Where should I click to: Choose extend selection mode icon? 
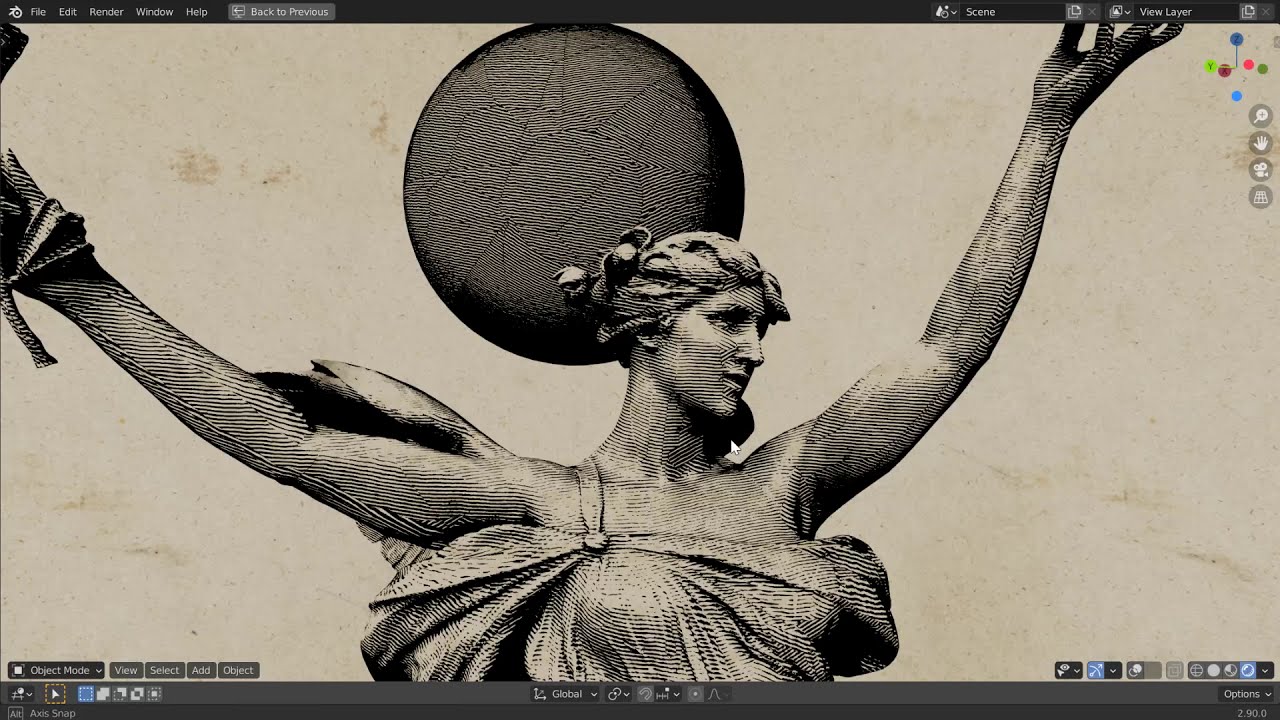coord(103,694)
